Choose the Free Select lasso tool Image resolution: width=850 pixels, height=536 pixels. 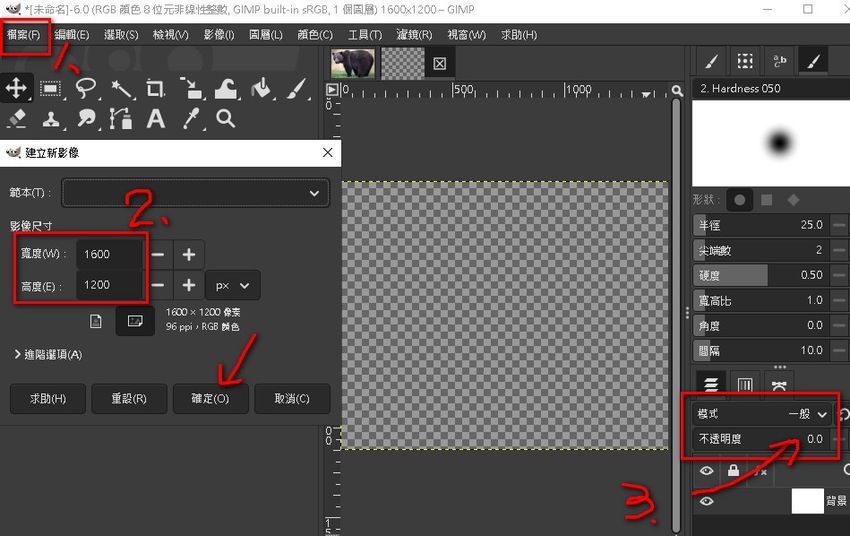point(86,88)
